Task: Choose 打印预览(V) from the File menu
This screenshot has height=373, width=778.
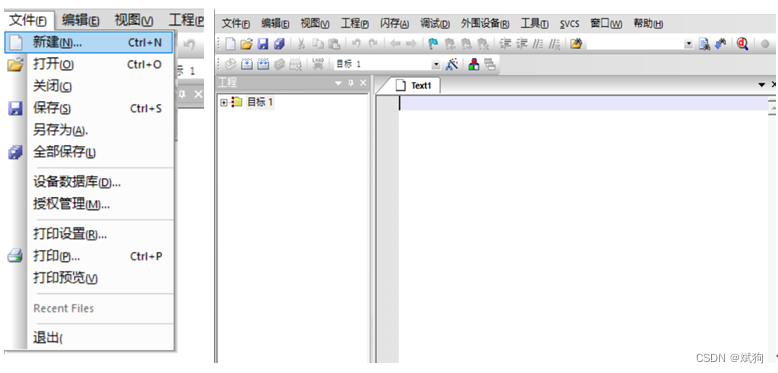Action: click(x=89, y=278)
